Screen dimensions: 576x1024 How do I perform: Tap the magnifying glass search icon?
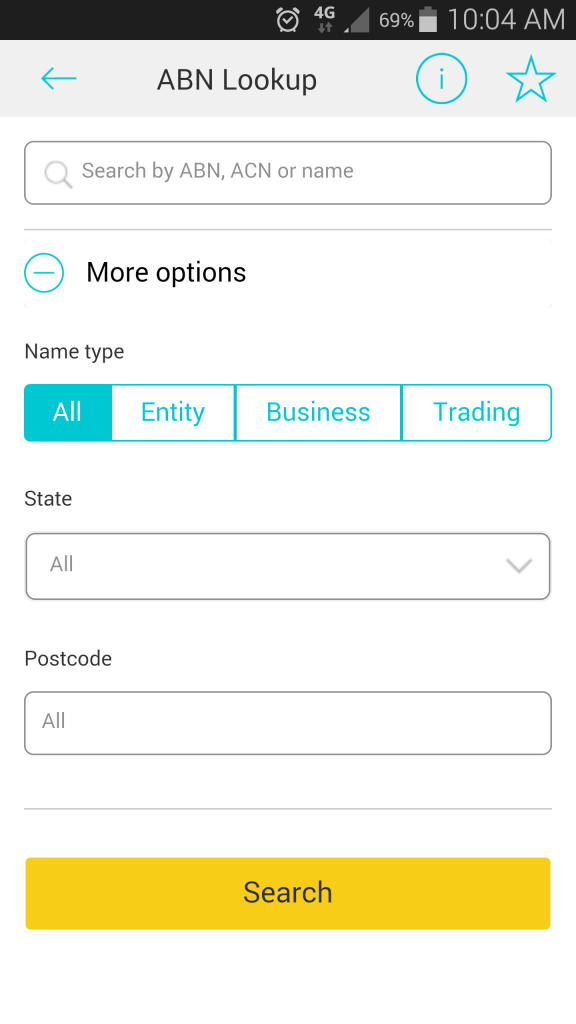[58, 174]
